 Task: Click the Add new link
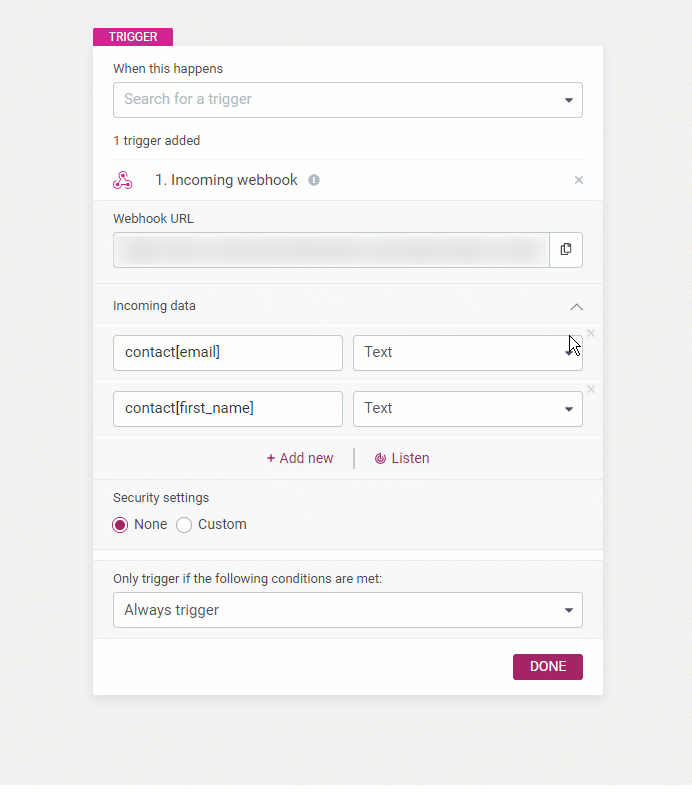click(x=300, y=459)
